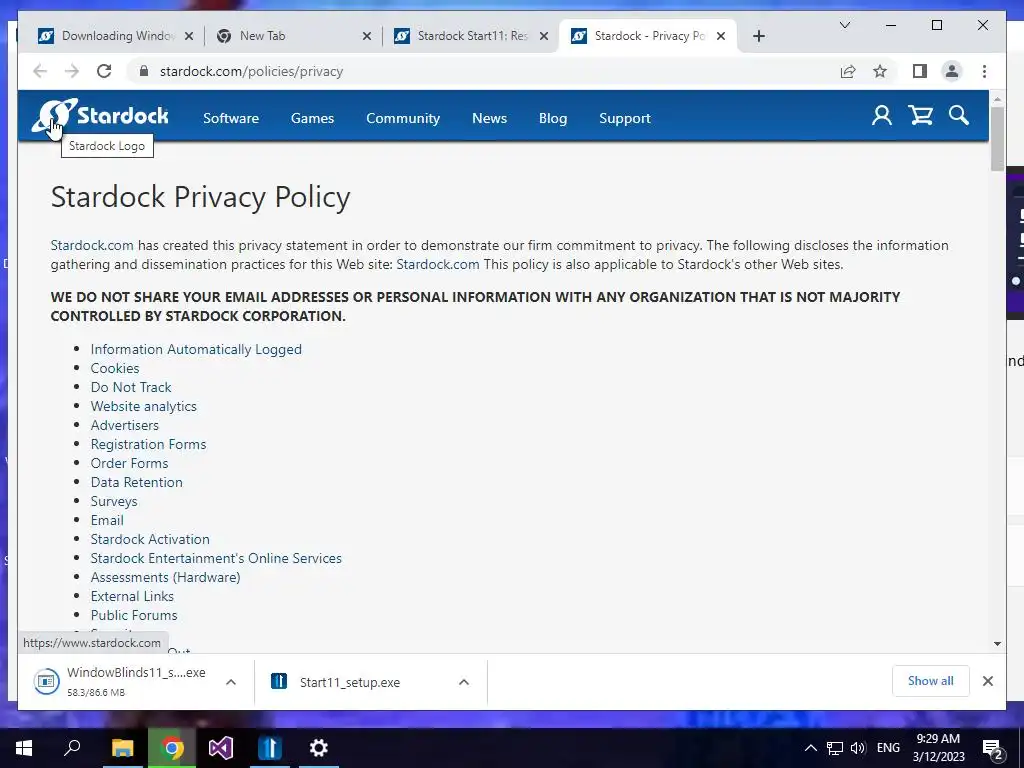The width and height of the screenshot is (1024, 768).
Task: Open Stardock Activation link
Action: tap(150, 539)
